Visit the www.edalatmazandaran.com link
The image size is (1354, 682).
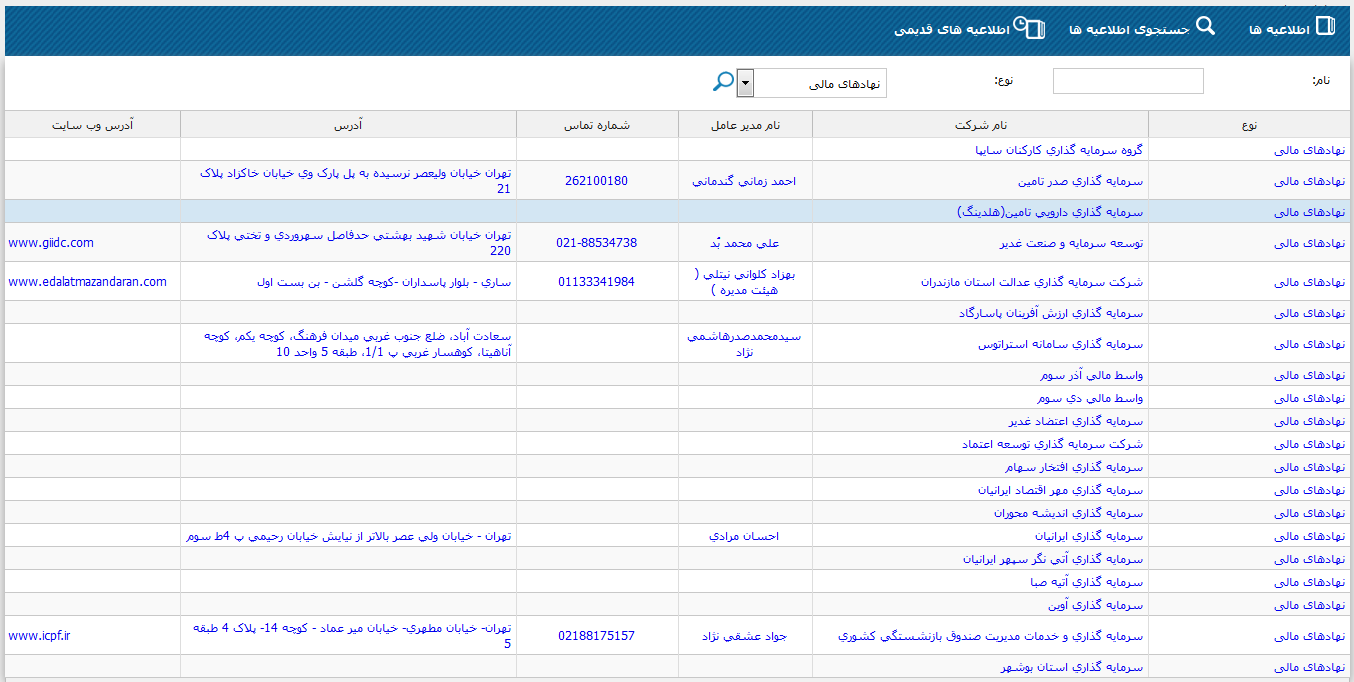[88, 282]
